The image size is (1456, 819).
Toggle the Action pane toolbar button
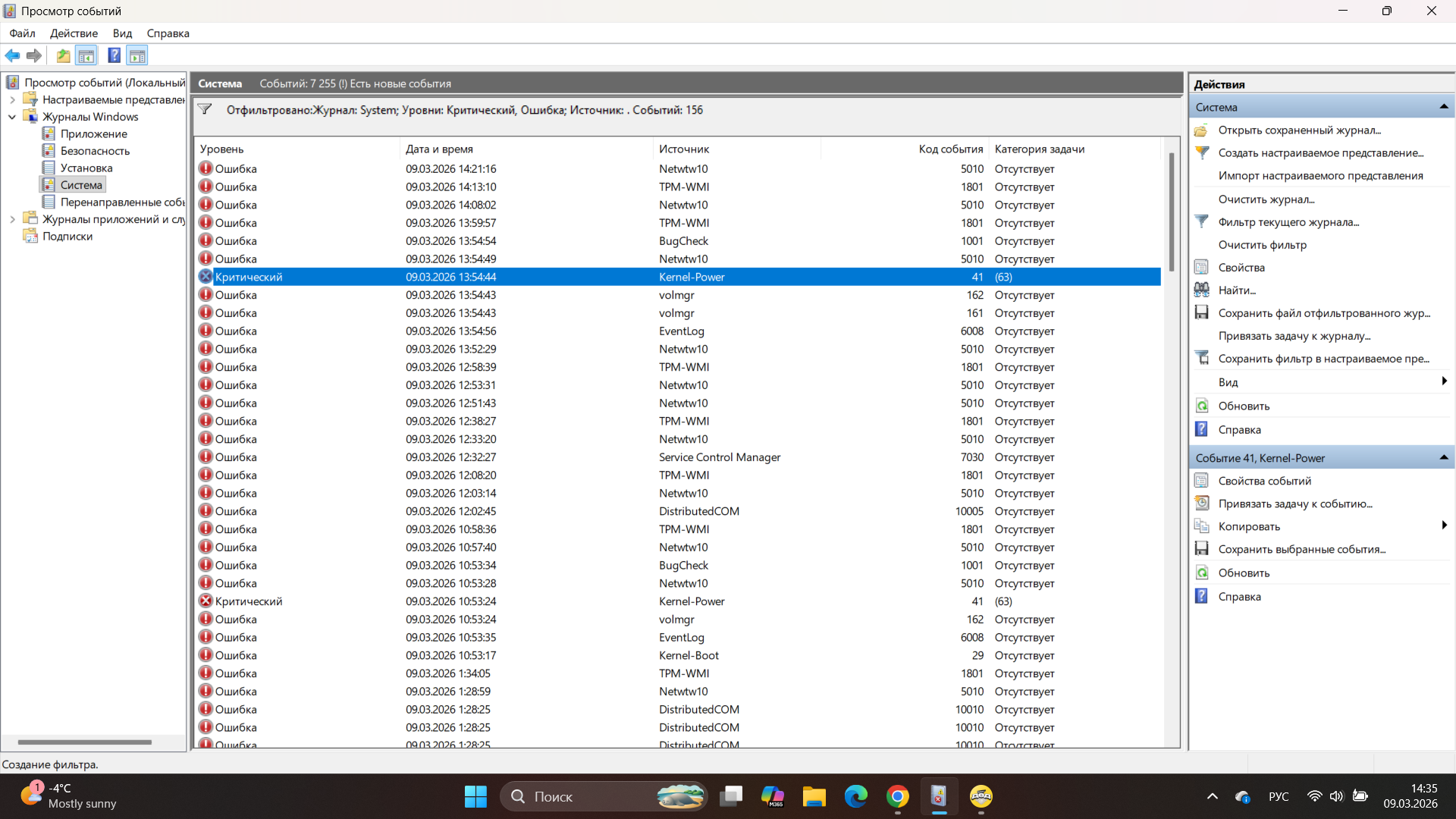coord(137,55)
